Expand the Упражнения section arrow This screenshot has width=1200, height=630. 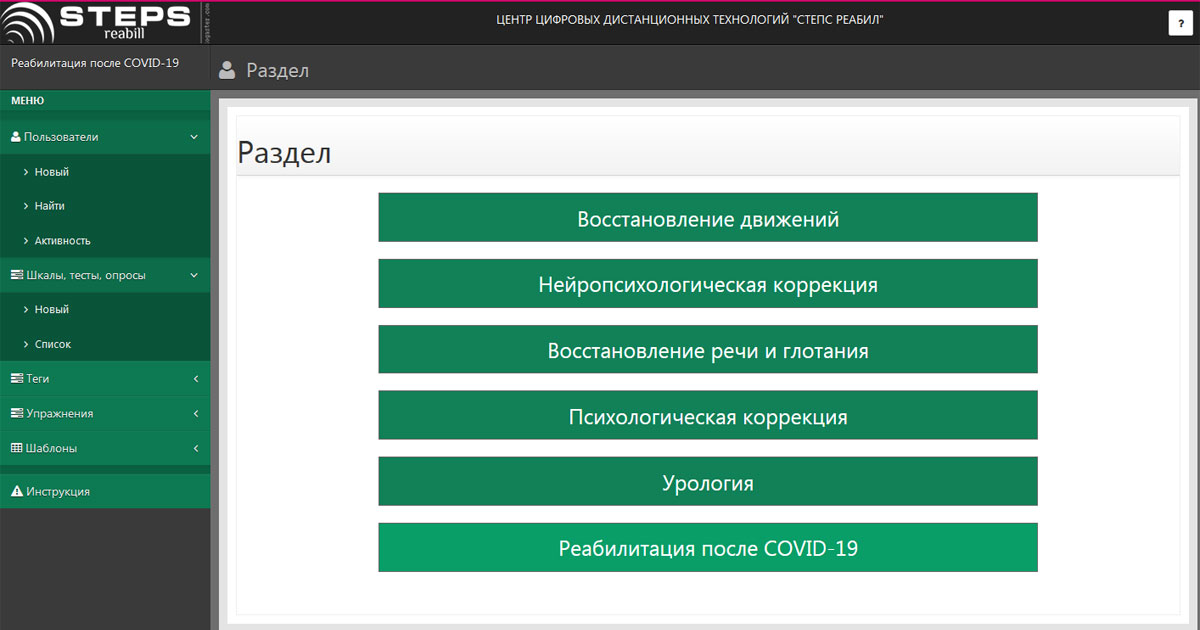click(x=195, y=413)
